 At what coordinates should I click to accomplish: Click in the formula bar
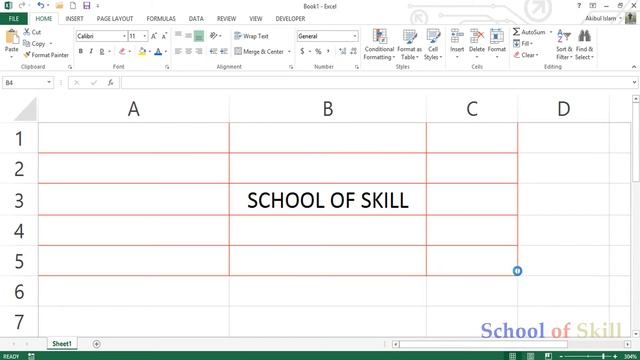pyautogui.click(x=376, y=82)
